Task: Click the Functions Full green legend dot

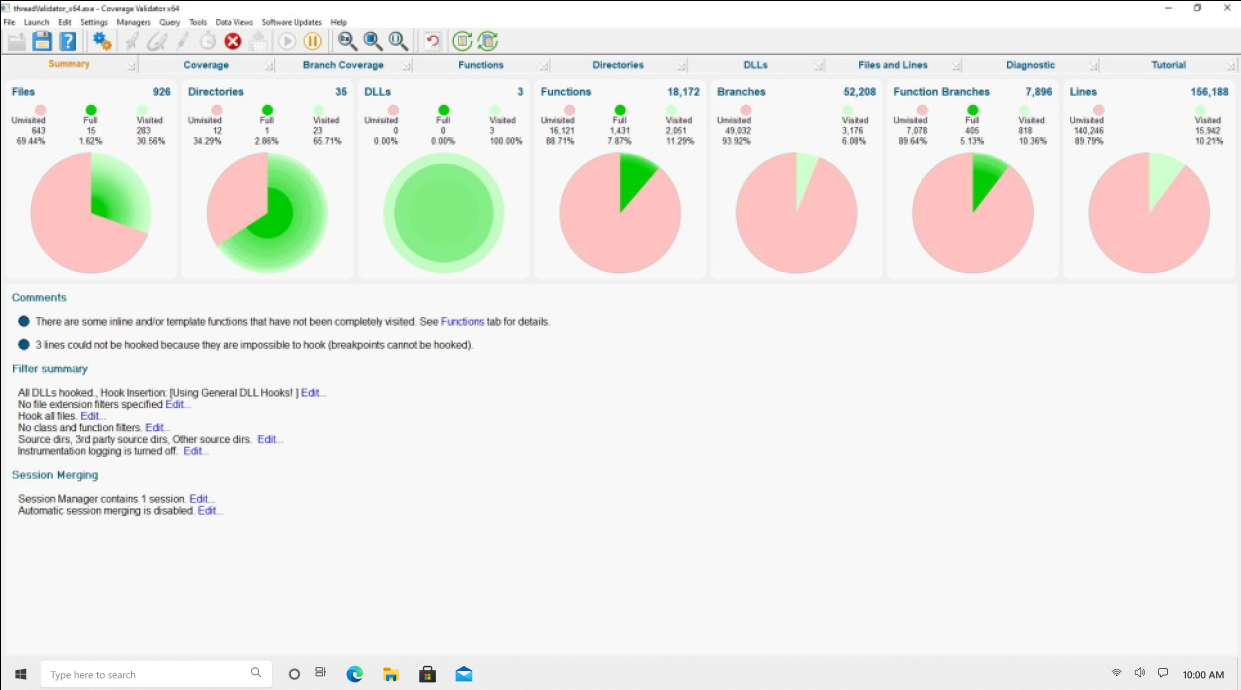Action: [620, 110]
